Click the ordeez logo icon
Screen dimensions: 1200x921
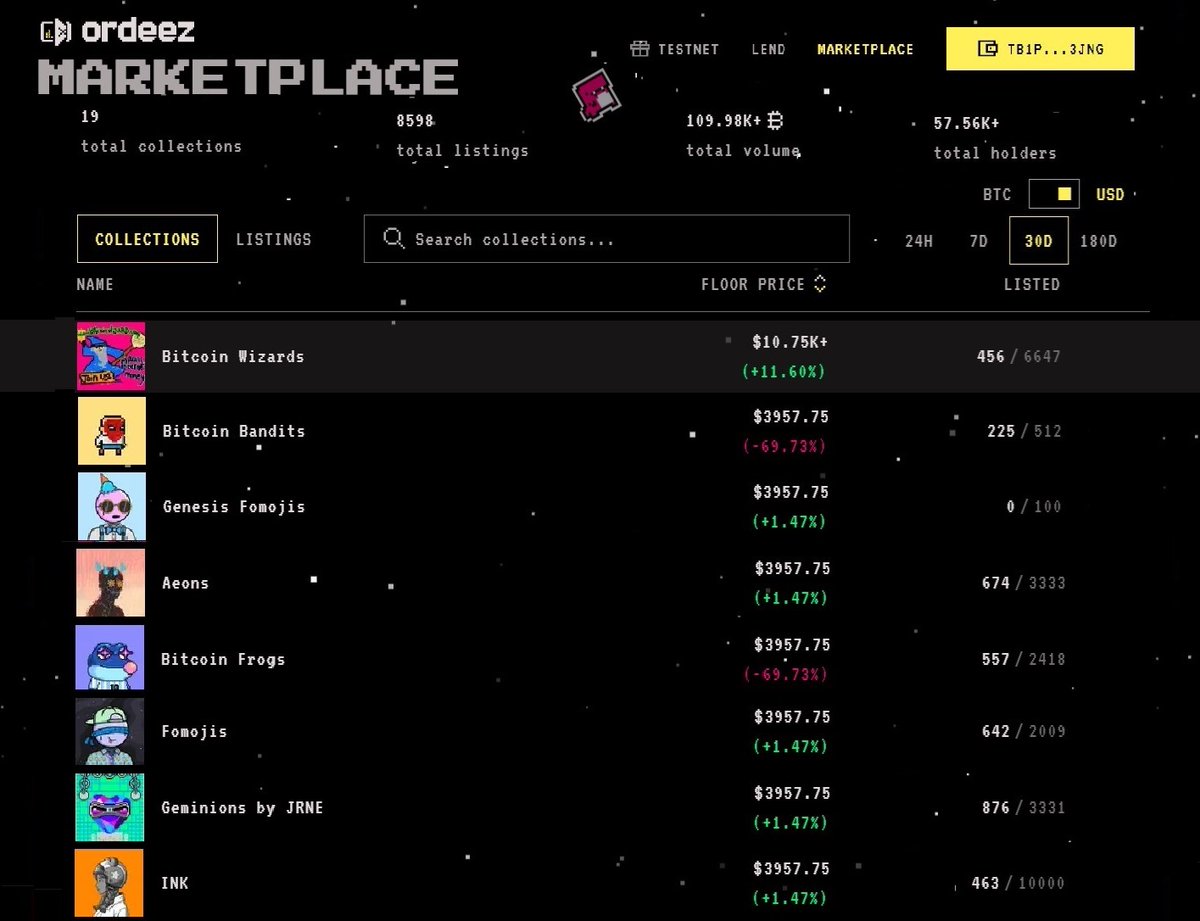coord(56,32)
